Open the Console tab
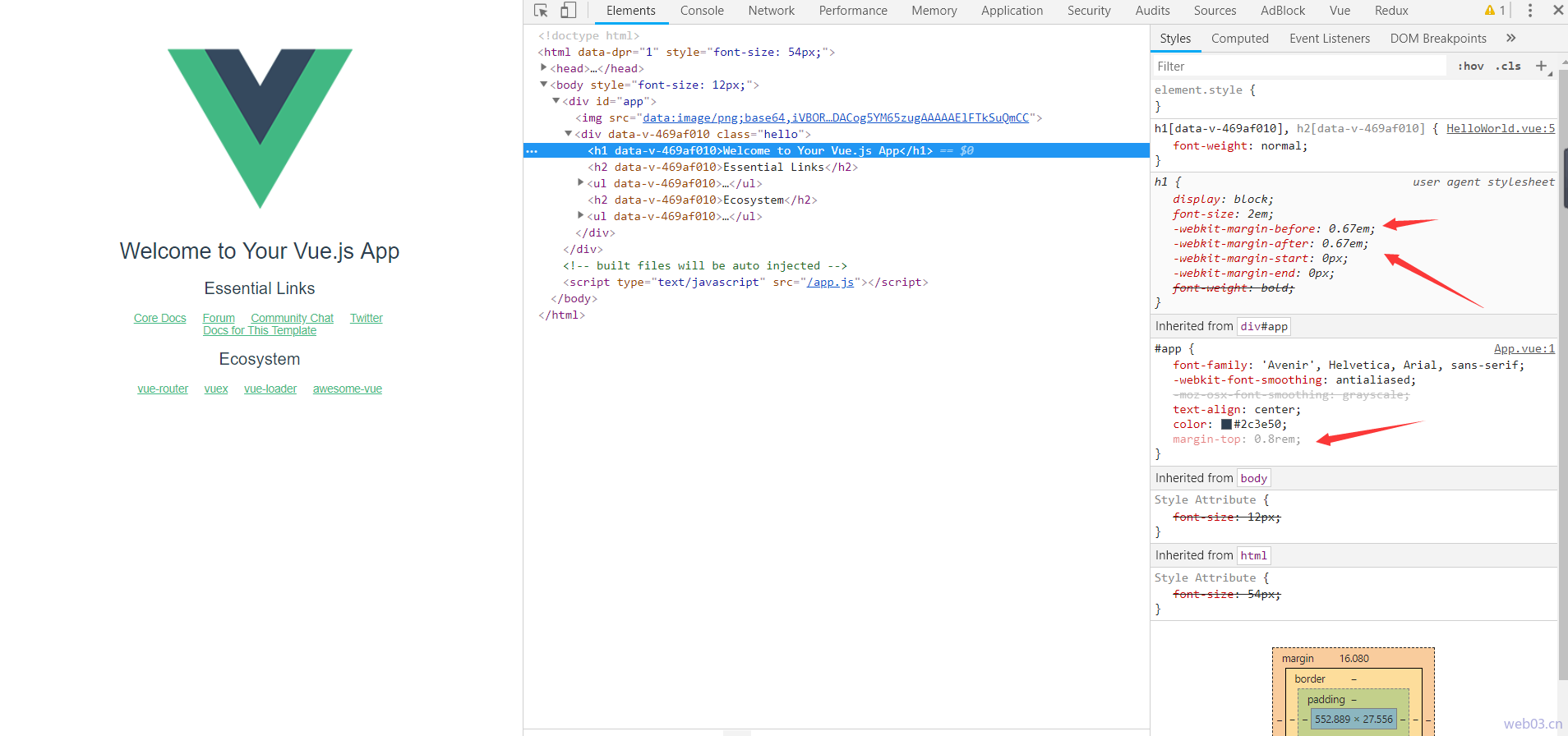The image size is (1568, 736). pos(702,11)
